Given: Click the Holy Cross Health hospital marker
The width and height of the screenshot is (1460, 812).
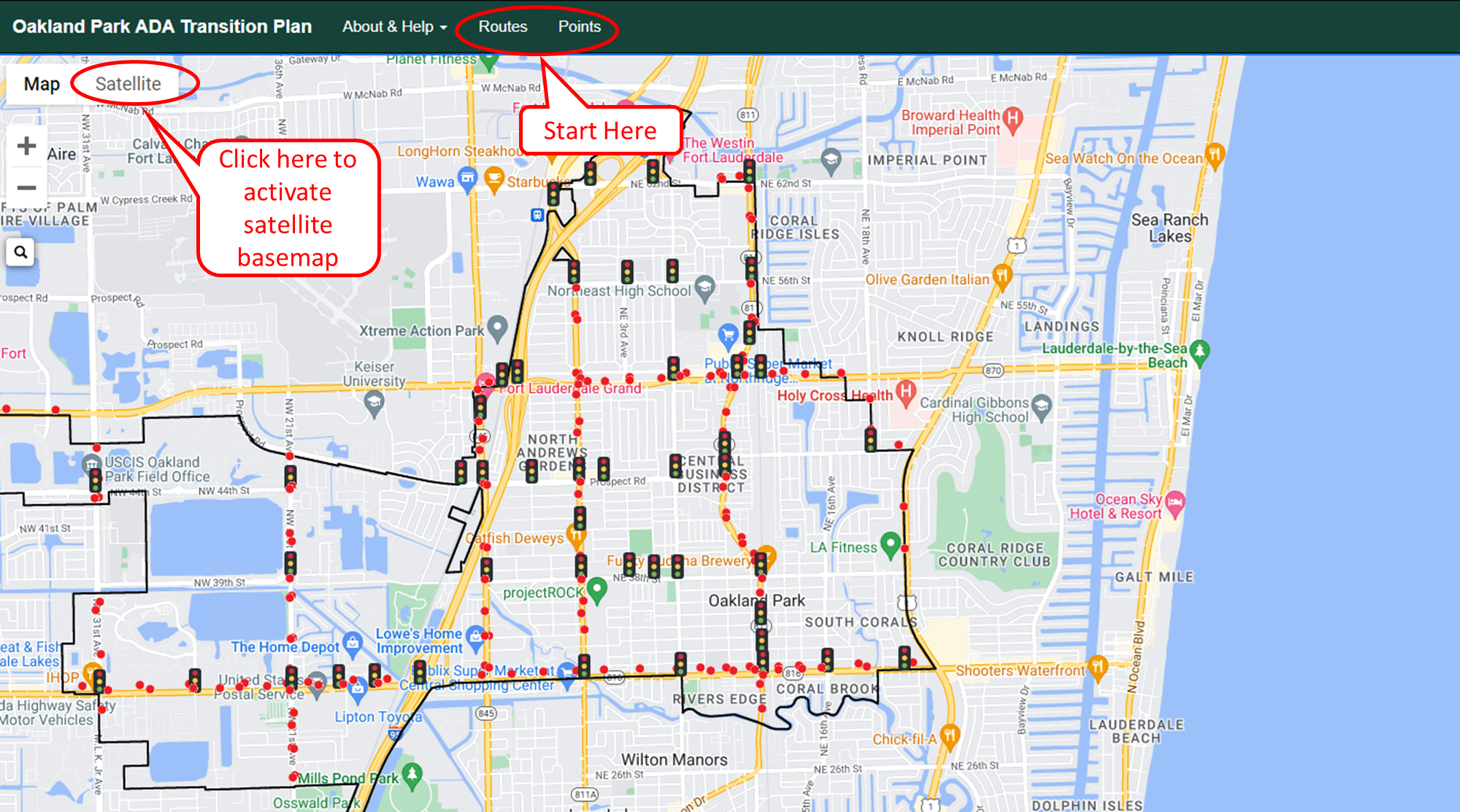Looking at the screenshot, I should click(x=905, y=392).
